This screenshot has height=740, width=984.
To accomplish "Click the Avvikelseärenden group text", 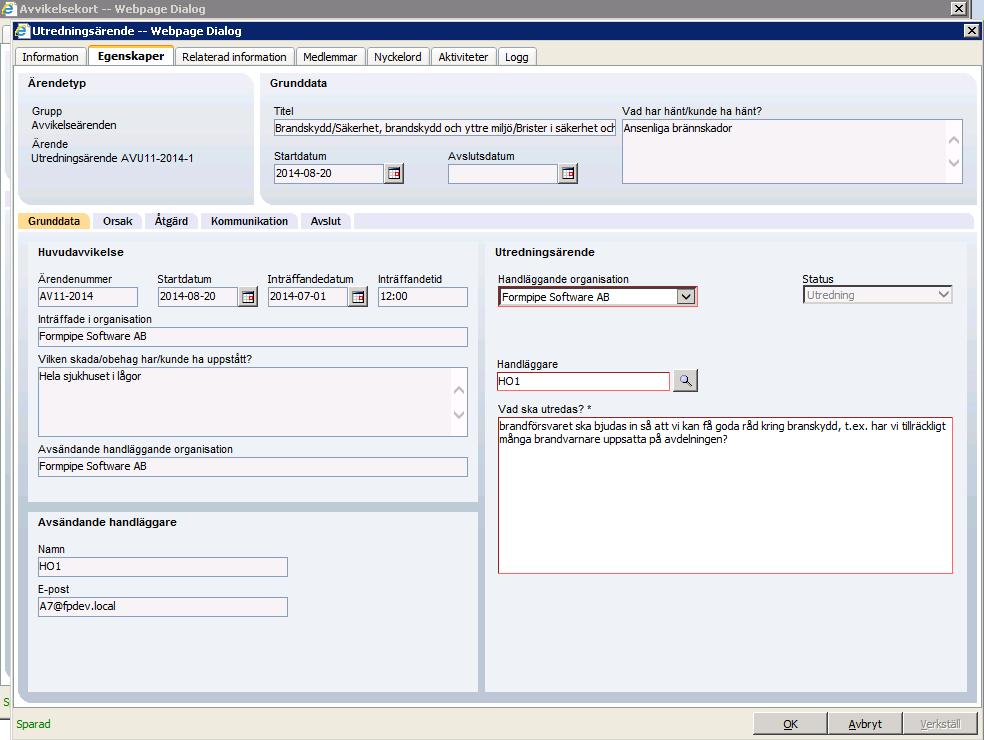I will (74, 125).
